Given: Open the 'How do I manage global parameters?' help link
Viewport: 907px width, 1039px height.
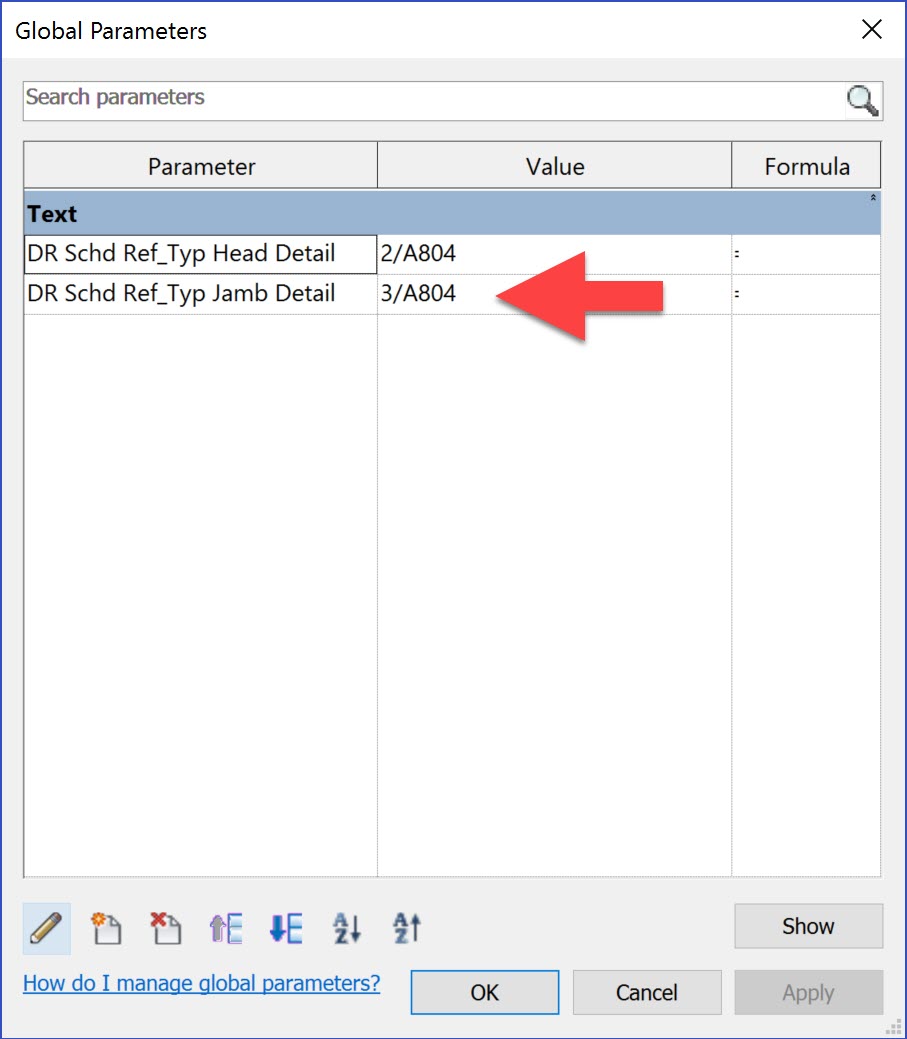Looking at the screenshot, I should point(201,983).
